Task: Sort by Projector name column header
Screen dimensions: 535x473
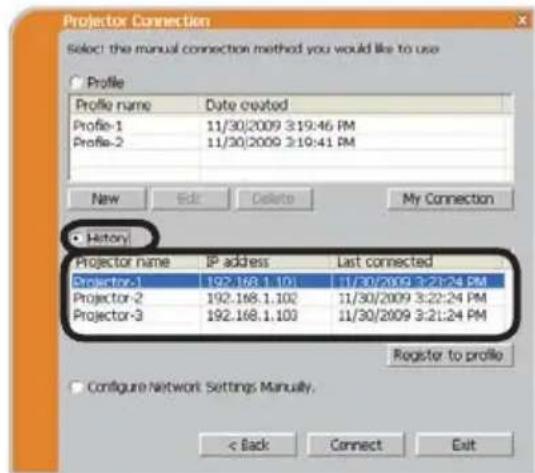Action: click(135, 262)
